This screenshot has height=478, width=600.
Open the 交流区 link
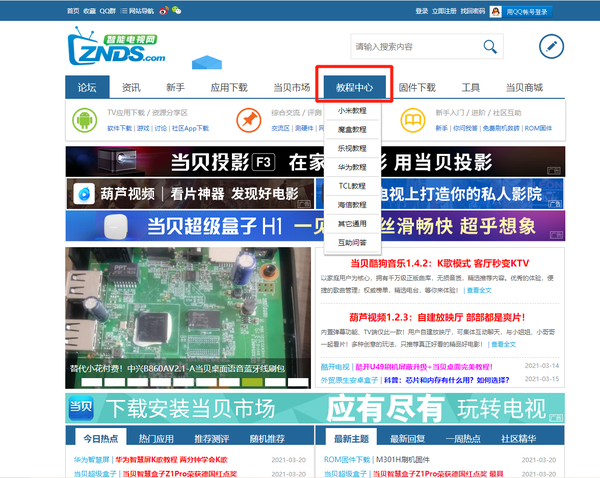point(280,128)
